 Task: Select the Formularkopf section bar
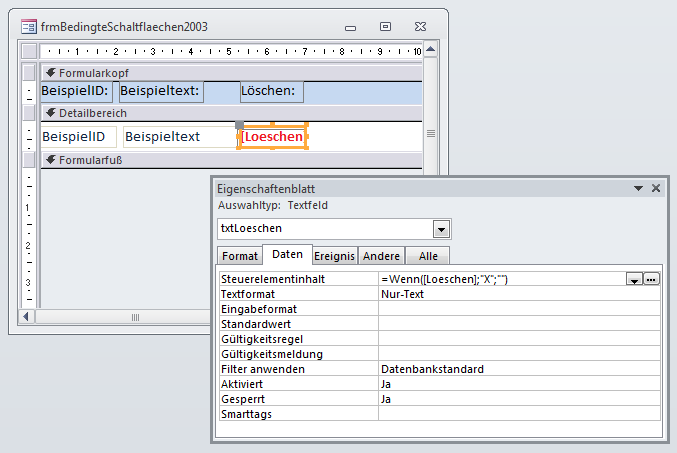(x=200, y=73)
